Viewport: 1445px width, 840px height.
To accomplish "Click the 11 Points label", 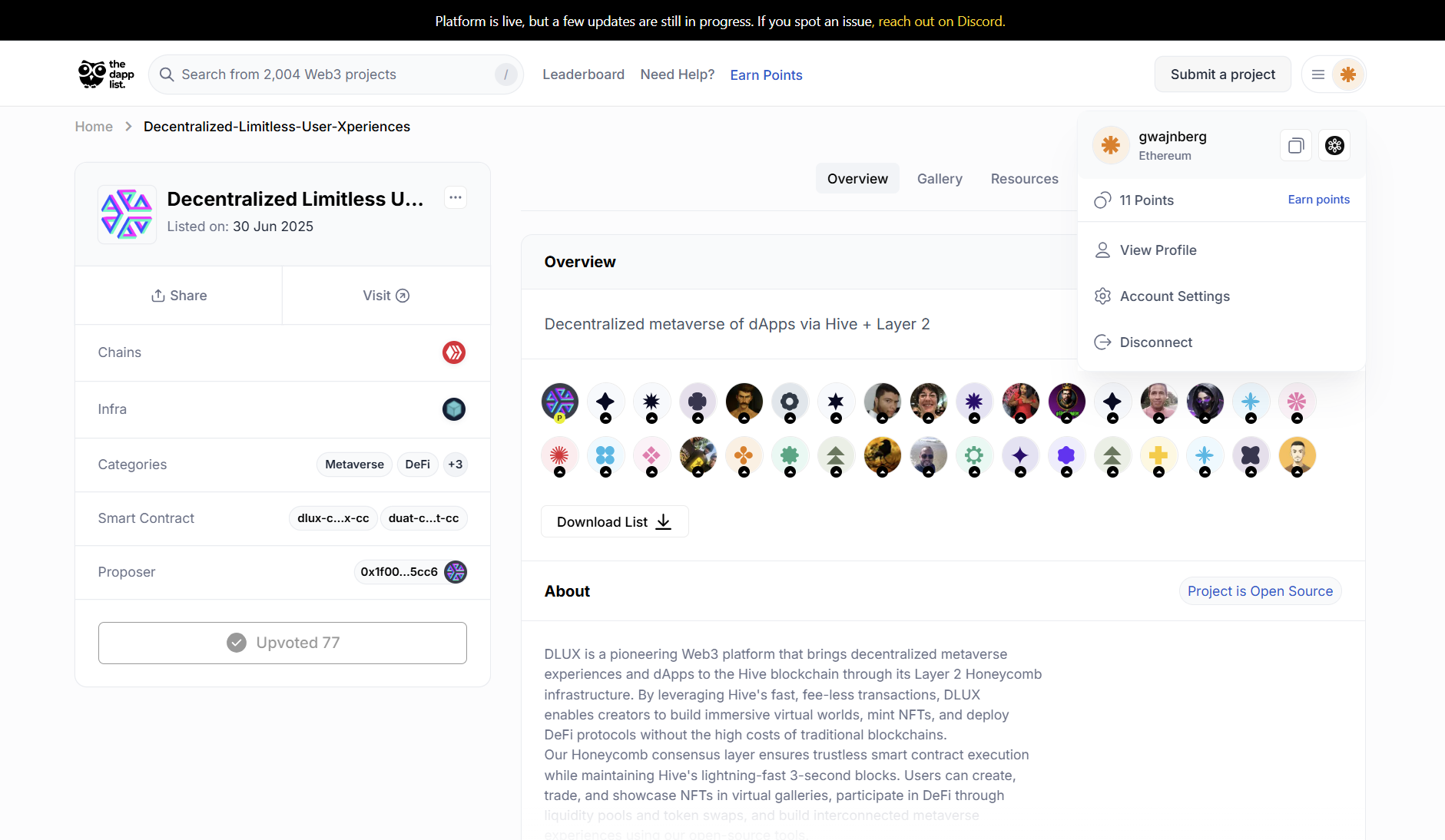I will click(x=1146, y=200).
